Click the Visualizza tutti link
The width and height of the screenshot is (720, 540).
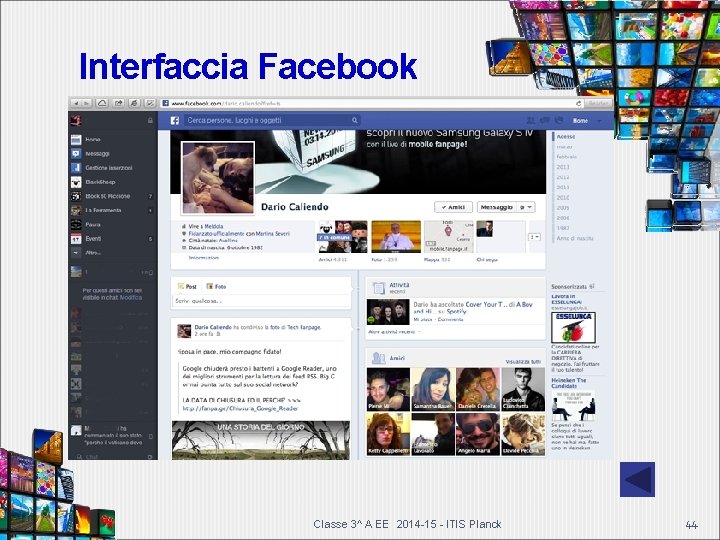[523, 361]
